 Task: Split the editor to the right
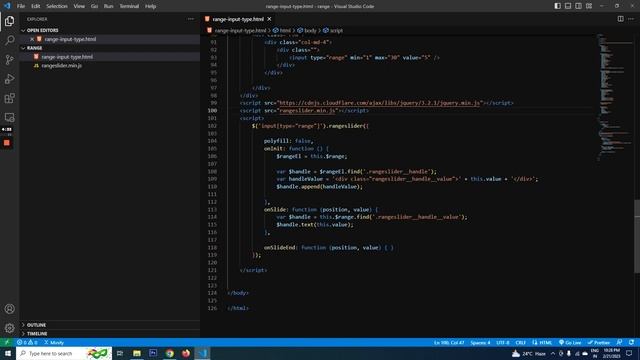click(620, 19)
